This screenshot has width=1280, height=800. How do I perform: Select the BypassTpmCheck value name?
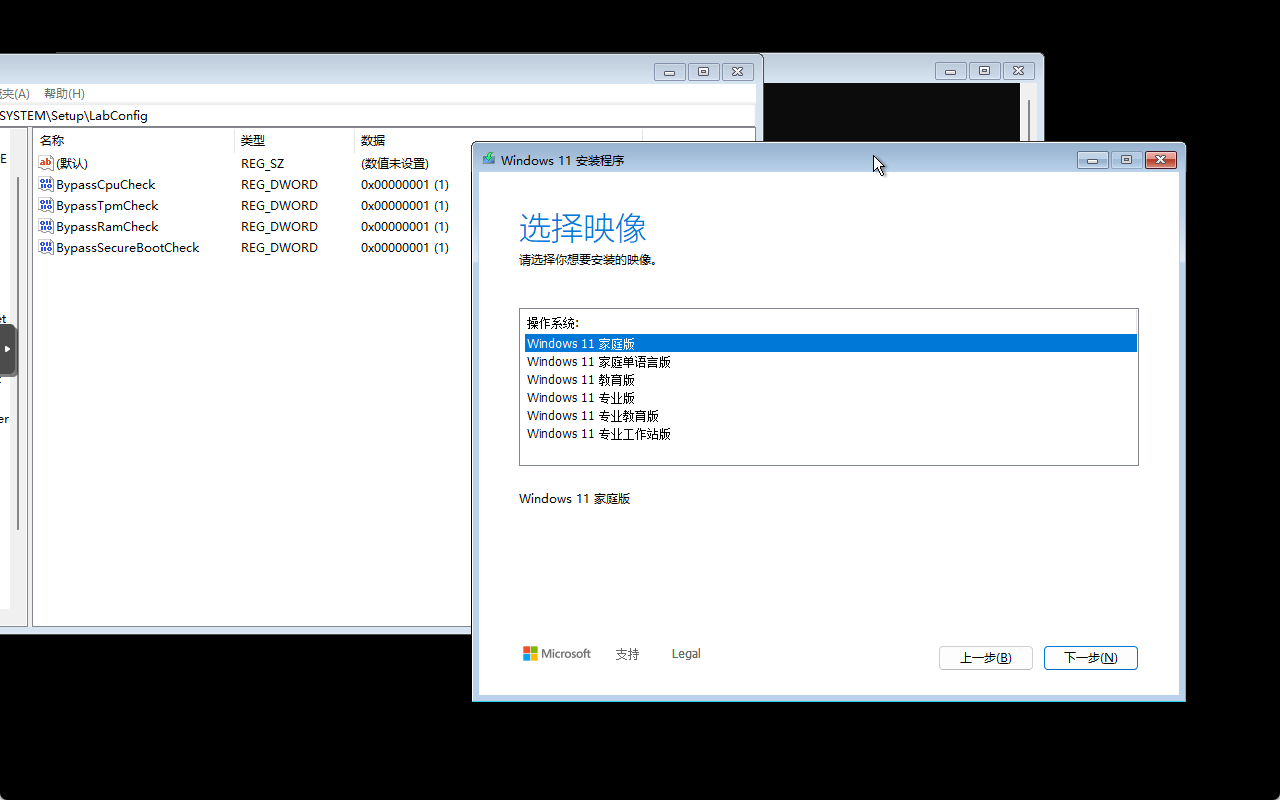(x=107, y=206)
